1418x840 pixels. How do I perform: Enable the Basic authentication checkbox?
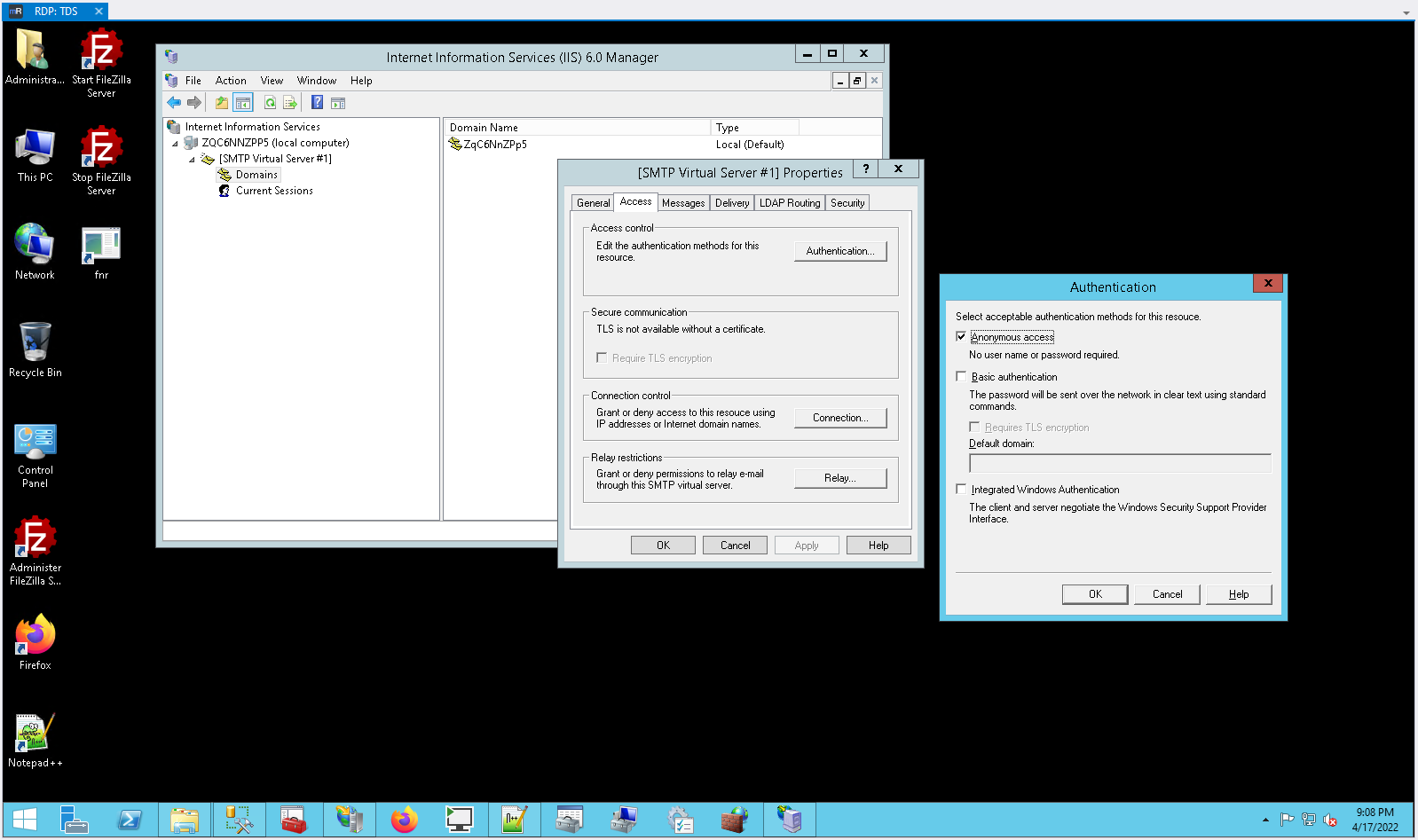[961, 377]
